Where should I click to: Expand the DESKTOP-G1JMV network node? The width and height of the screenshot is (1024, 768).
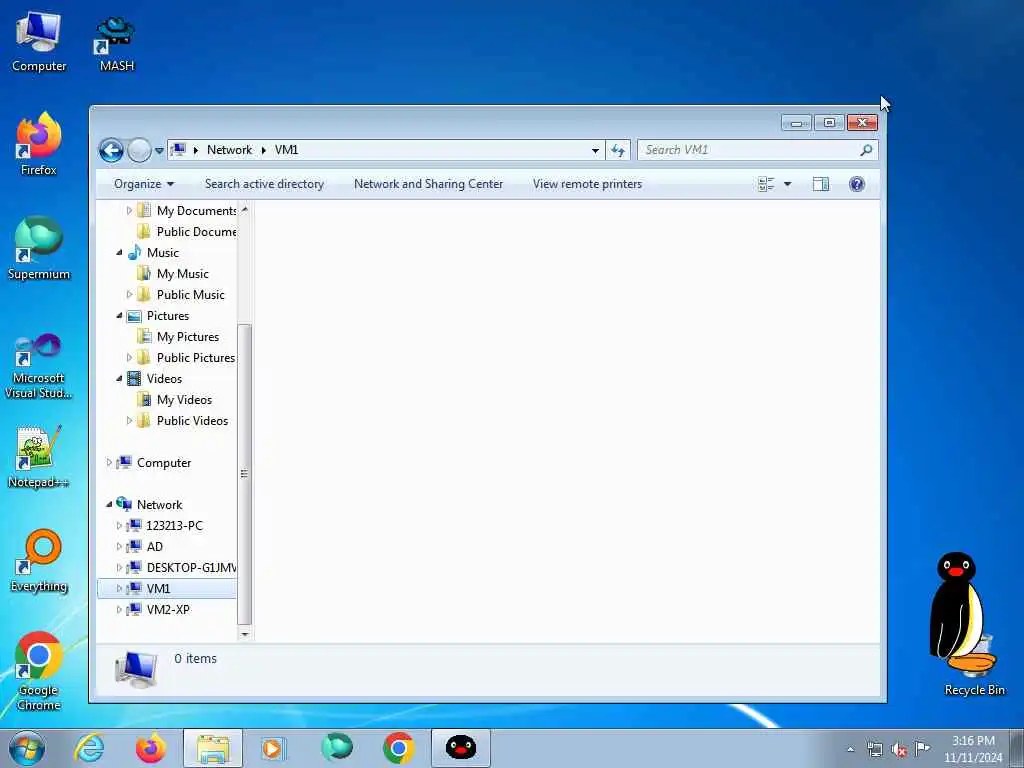click(x=119, y=568)
